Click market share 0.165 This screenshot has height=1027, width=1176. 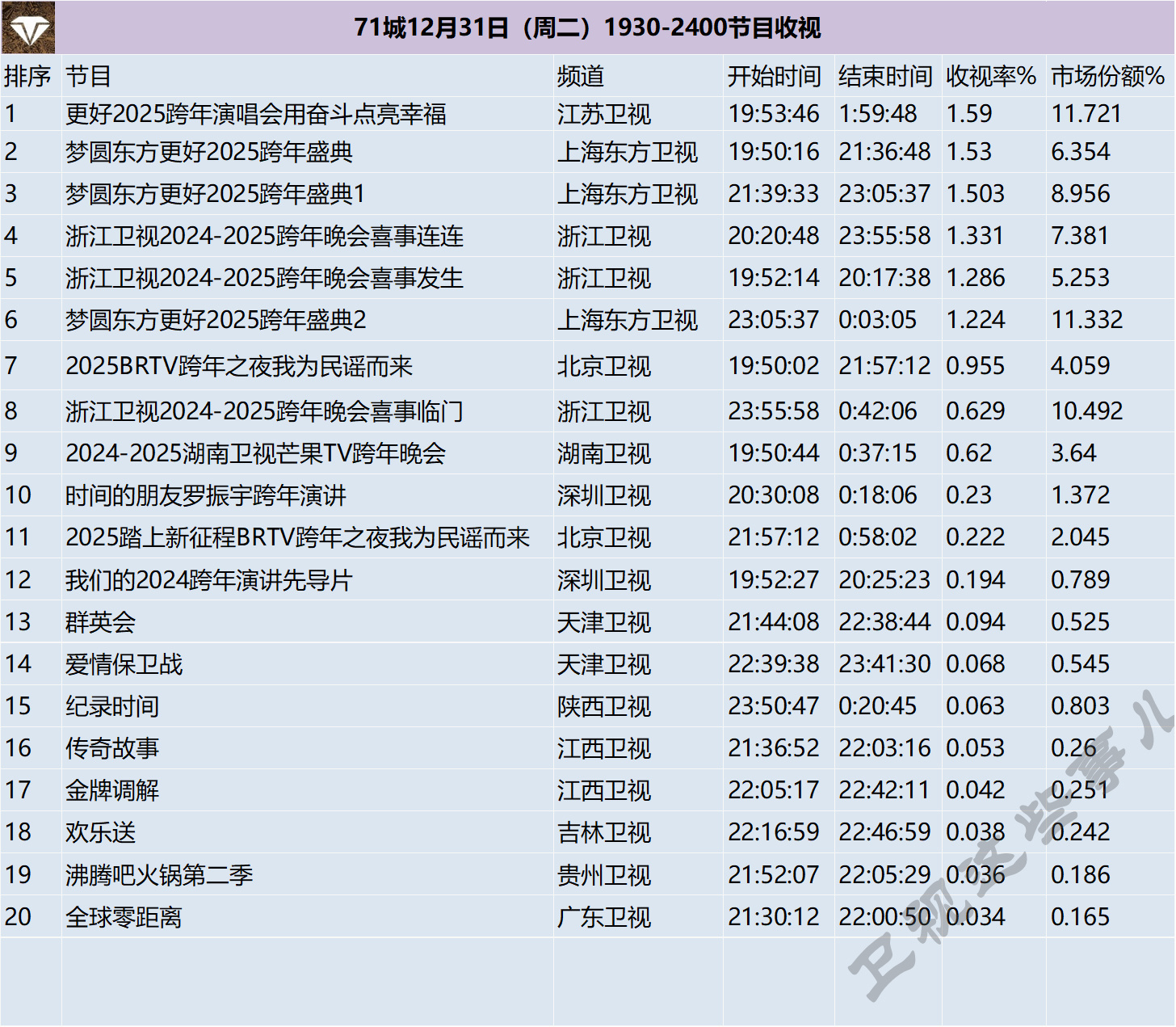(1081, 917)
